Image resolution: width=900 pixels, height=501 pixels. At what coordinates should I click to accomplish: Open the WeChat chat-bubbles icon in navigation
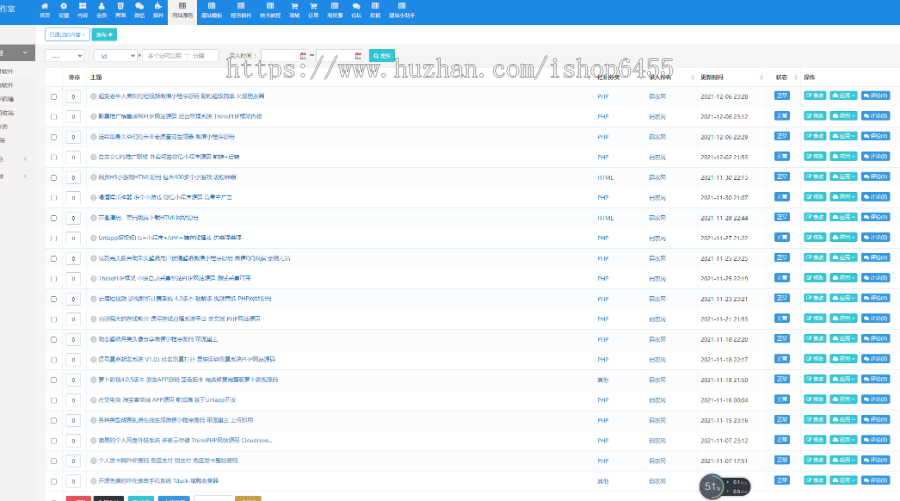click(x=139, y=10)
